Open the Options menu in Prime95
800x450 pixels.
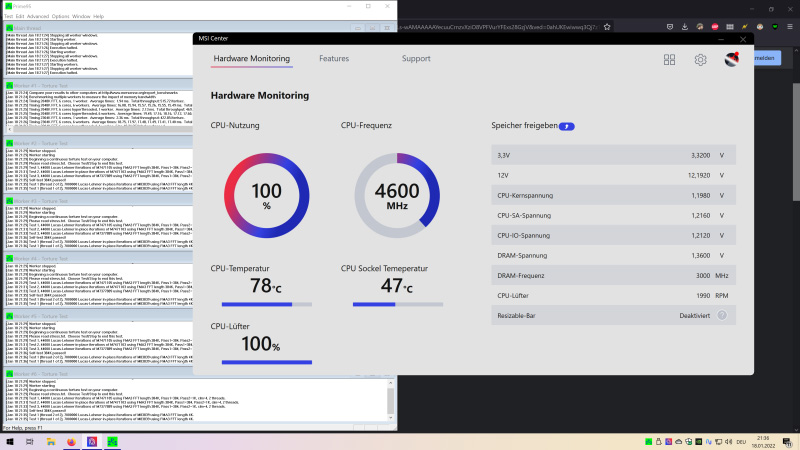tap(60, 16)
